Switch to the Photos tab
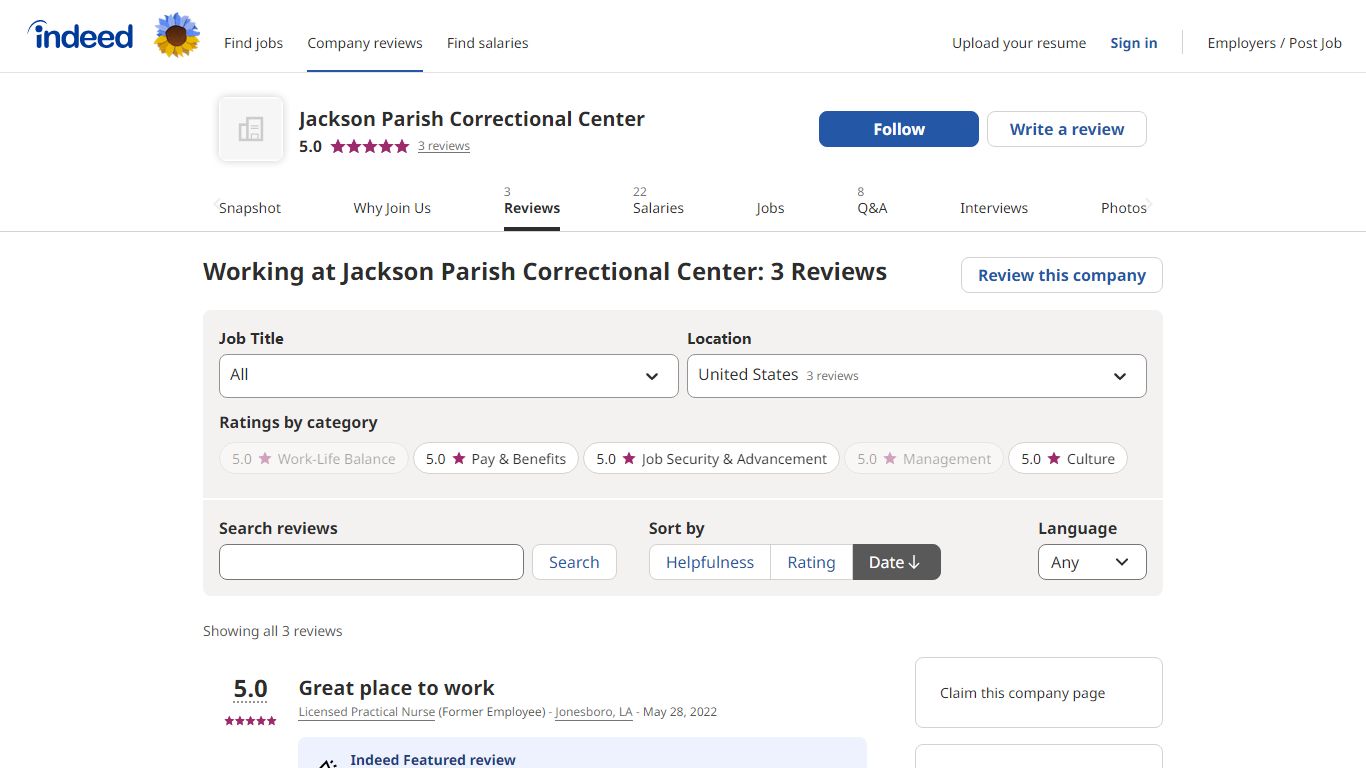This screenshot has height=768, width=1366. (1124, 208)
